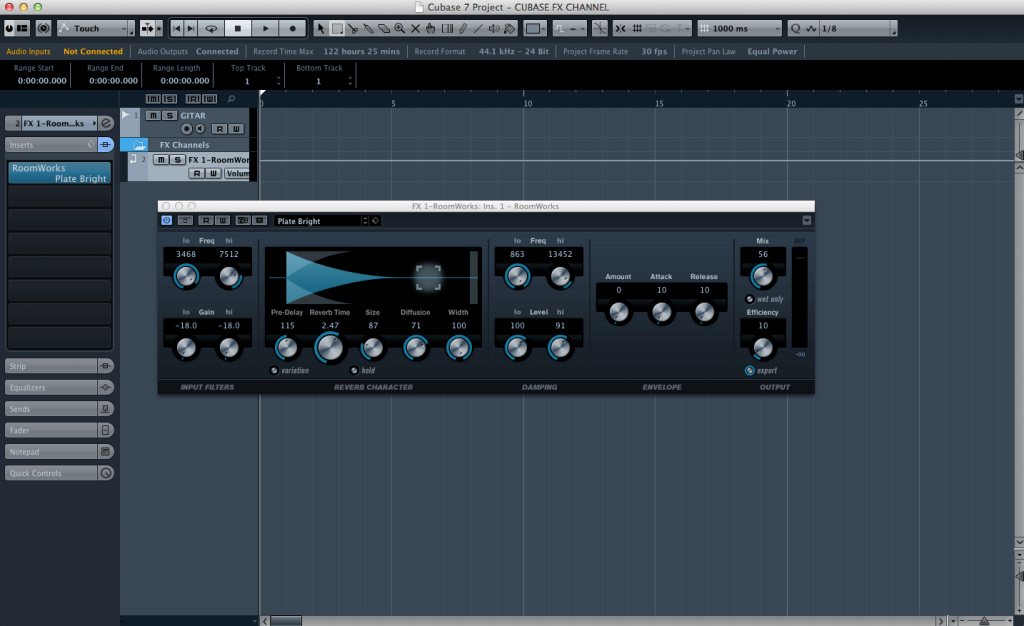This screenshot has width=1024, height=626.
Task: Toggle the RoomWorks plugin power button
Action: 167,221
